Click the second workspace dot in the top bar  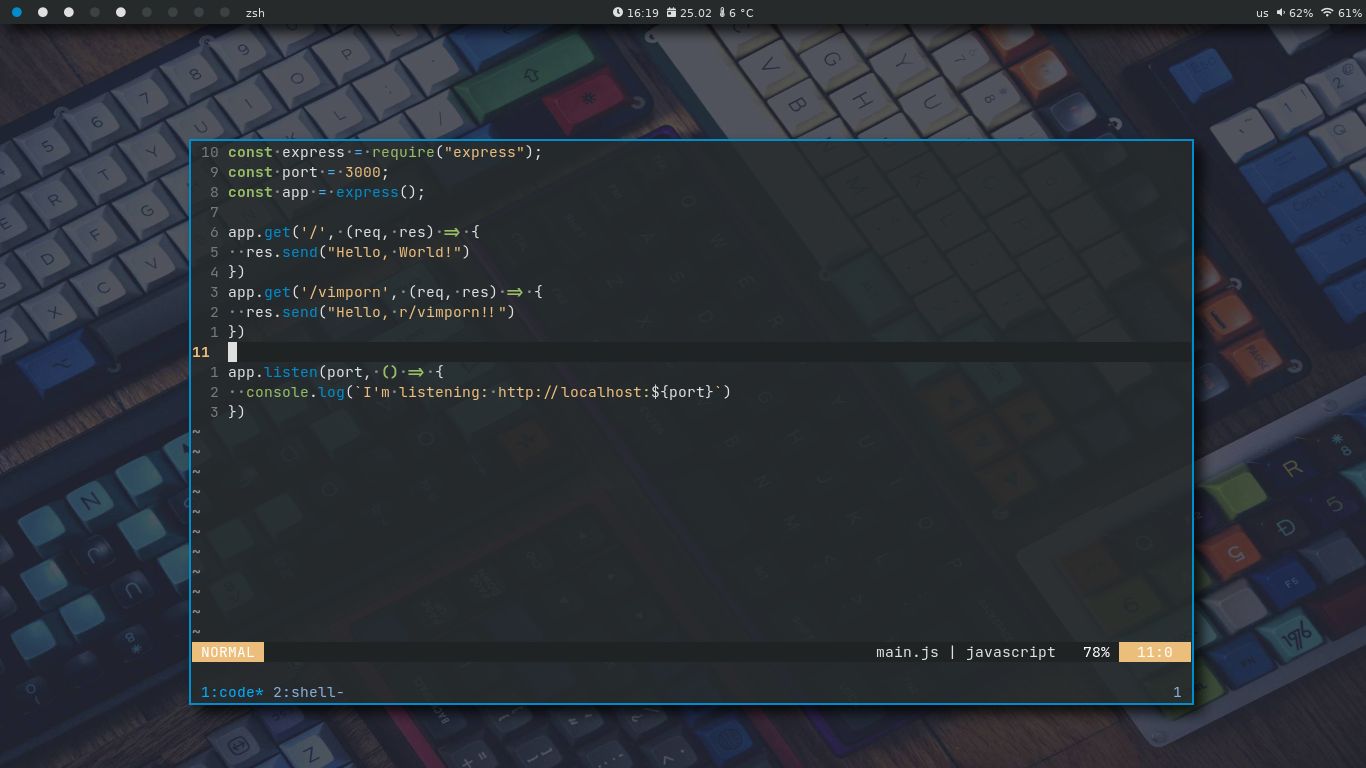coord(43,13)
